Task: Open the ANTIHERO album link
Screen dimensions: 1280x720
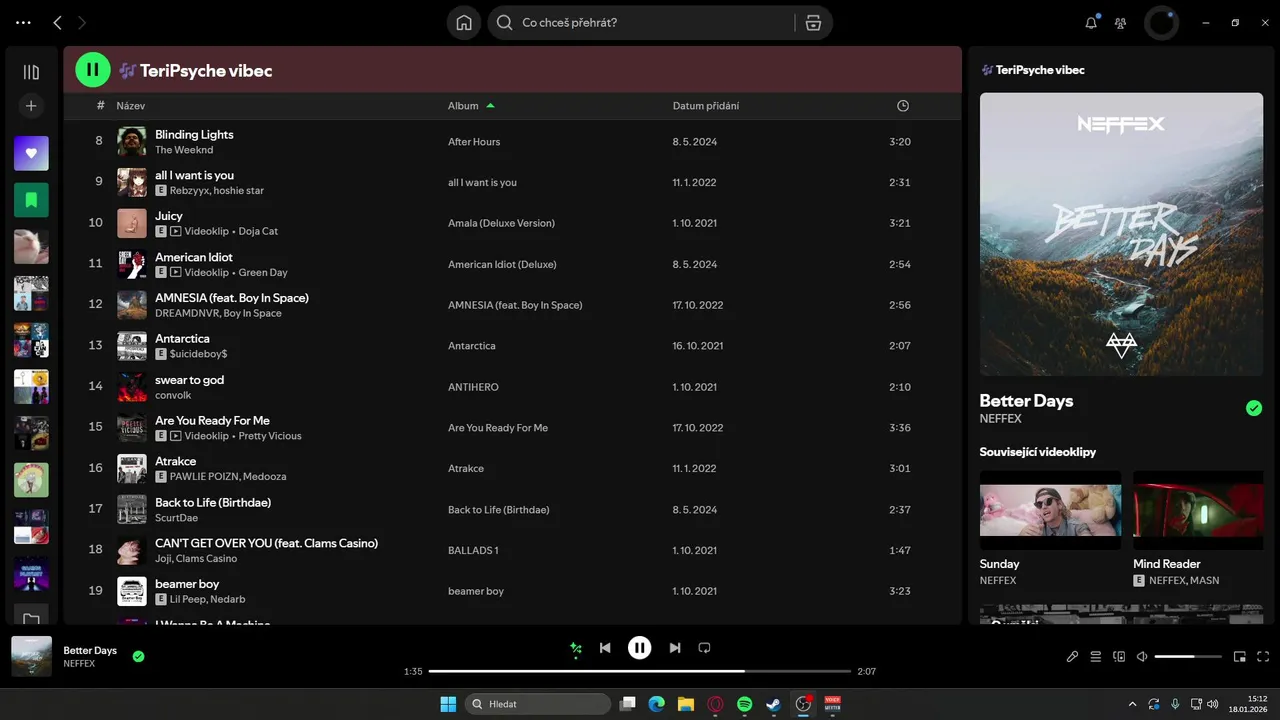Action: click(x=473, y=387)
